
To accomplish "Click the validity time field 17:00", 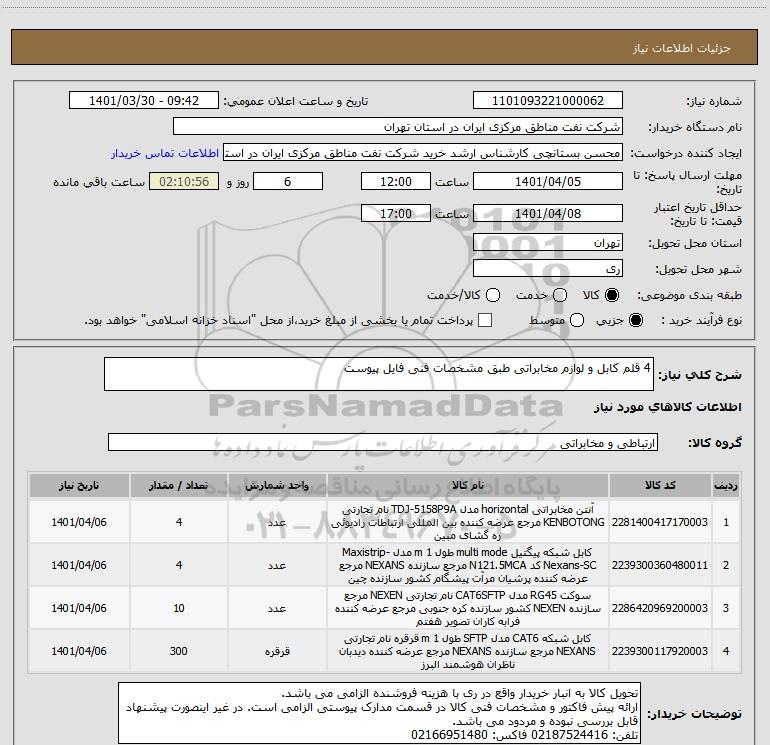I will pos(396,213).
